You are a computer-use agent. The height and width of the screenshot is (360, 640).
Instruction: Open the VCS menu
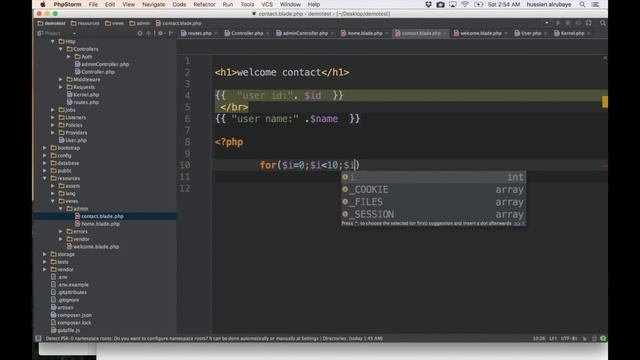[267, 4]
